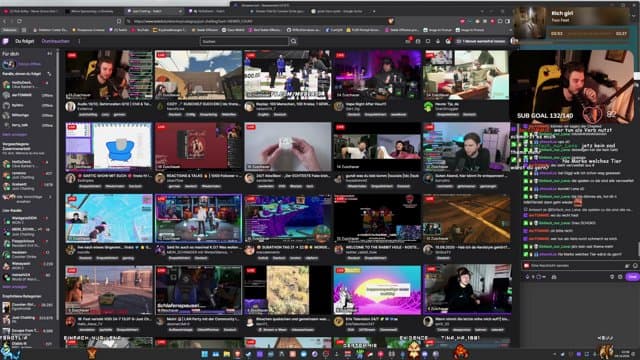The height and width of the screenshot is (360, 640).
Task: Click the purple Chat send button
Action: [632, 276]
